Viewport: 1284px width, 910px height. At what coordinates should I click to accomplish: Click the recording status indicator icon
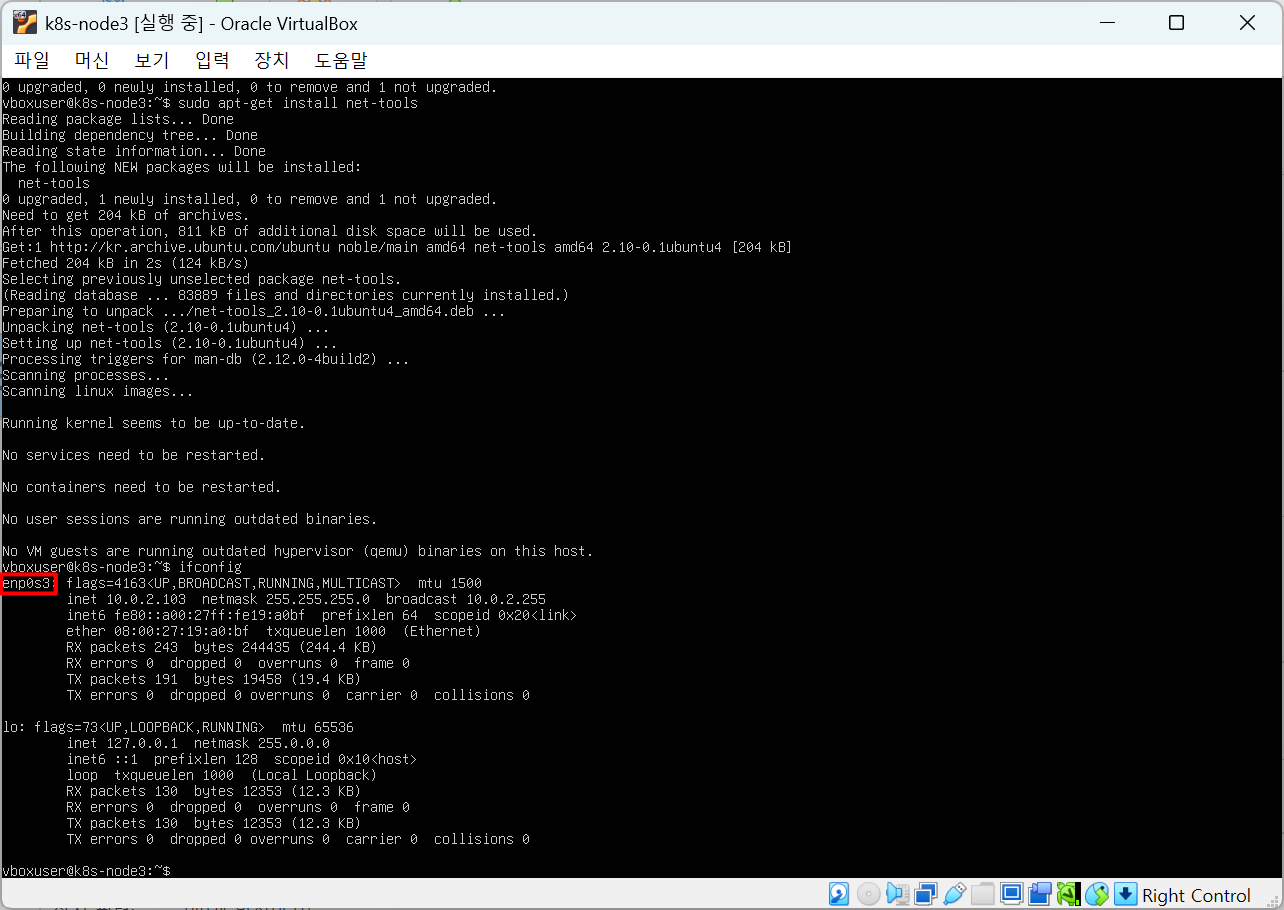pyautogui.click(x=1040, y=893)
